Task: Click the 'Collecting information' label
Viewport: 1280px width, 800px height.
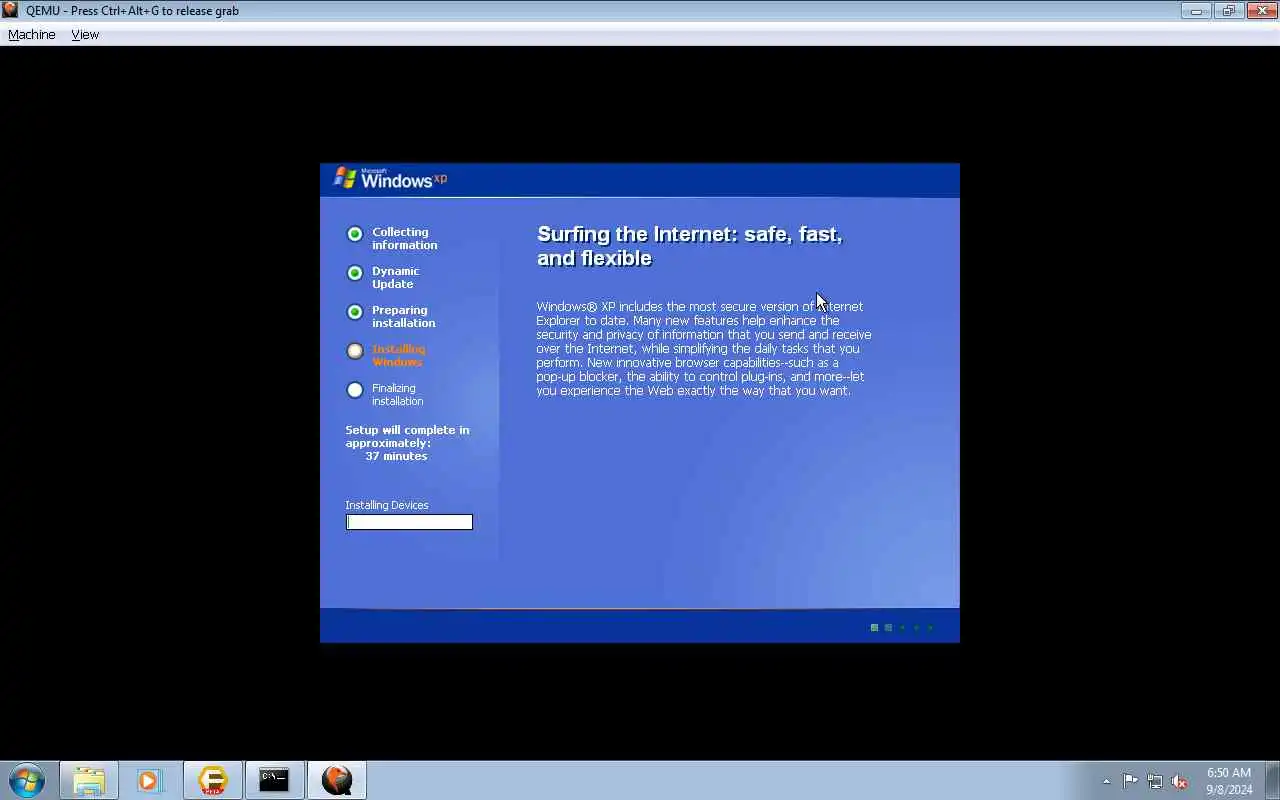Action: click(x=405, y=238)
